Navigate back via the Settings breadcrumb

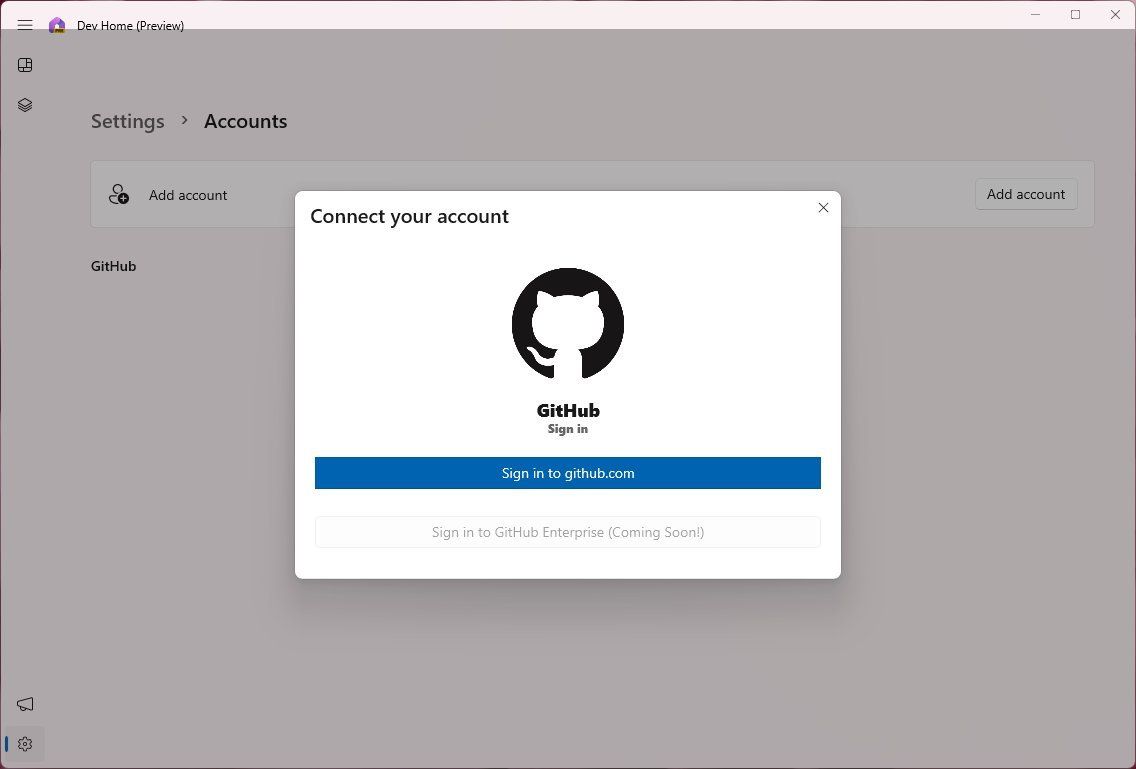[127, 121]
